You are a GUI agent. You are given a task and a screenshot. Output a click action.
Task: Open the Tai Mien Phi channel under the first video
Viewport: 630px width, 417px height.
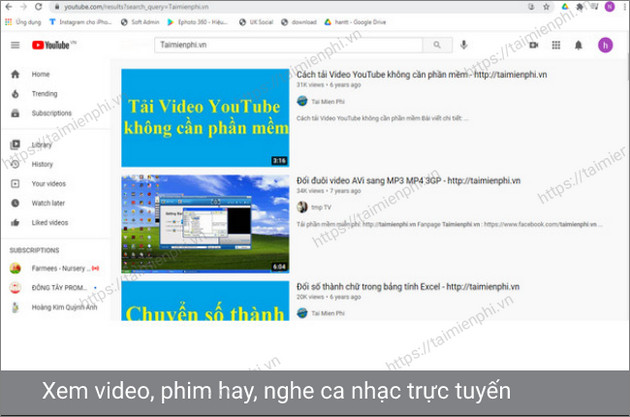pyautogui.click(x=328, y=102)
